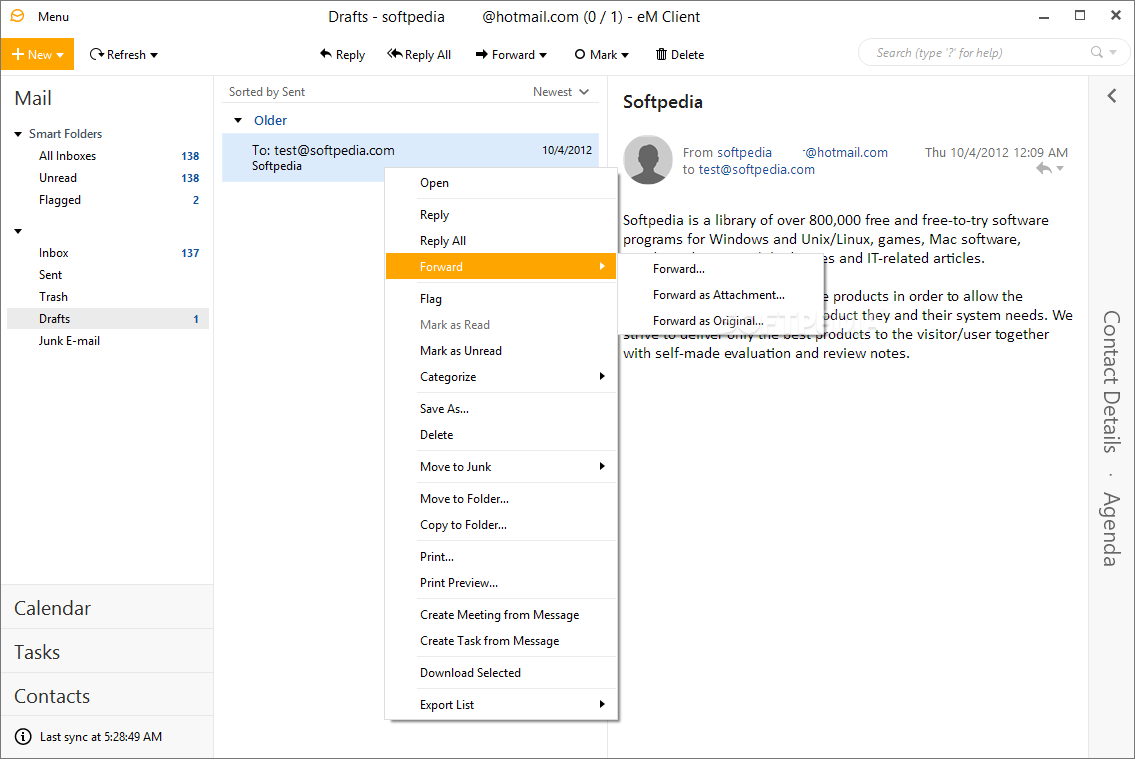Expand Export List submenu
This screenshot has height=759, width=1135.
501,704
